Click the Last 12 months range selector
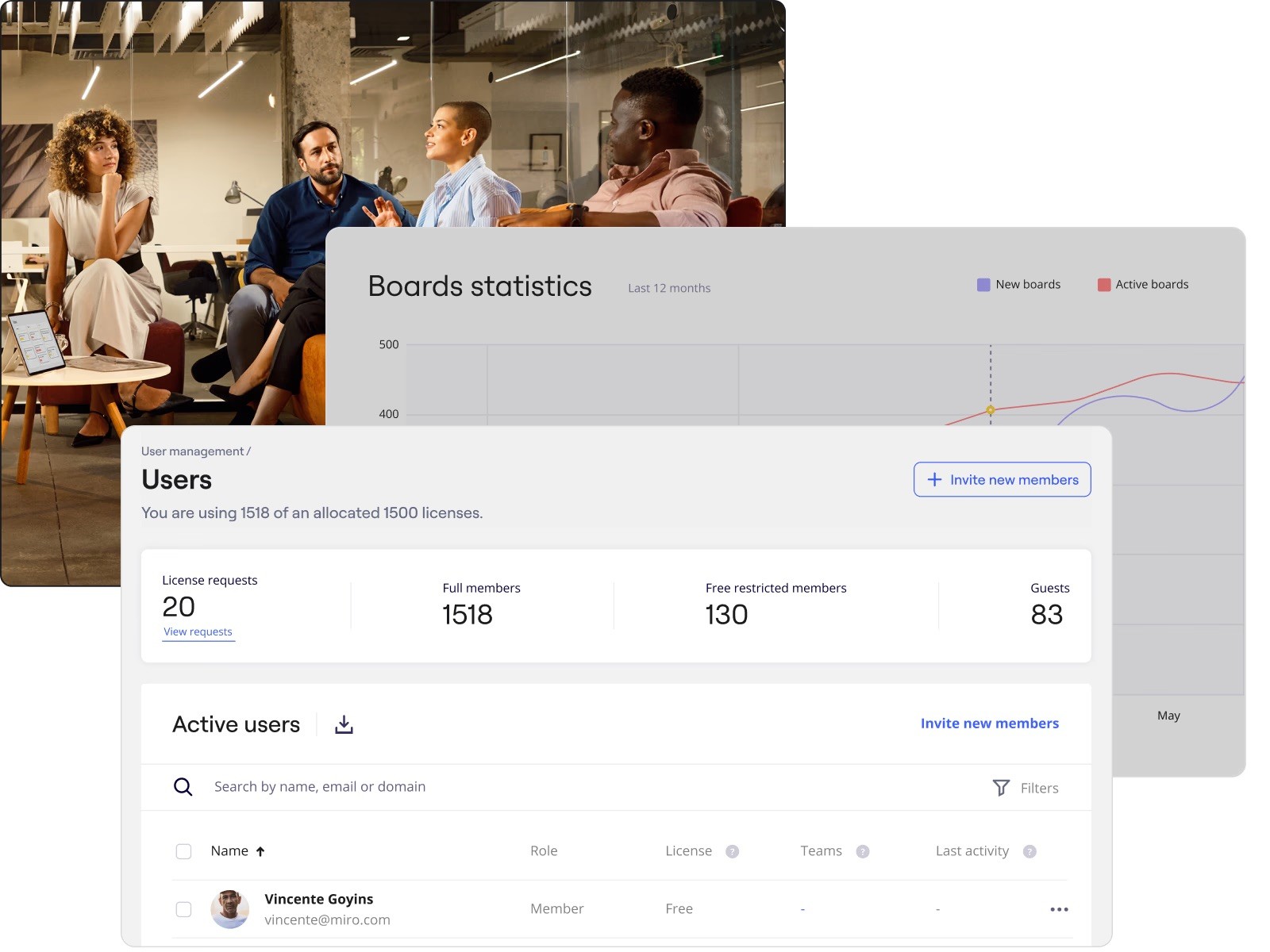 pyautogui.click(x=669, y=288)
